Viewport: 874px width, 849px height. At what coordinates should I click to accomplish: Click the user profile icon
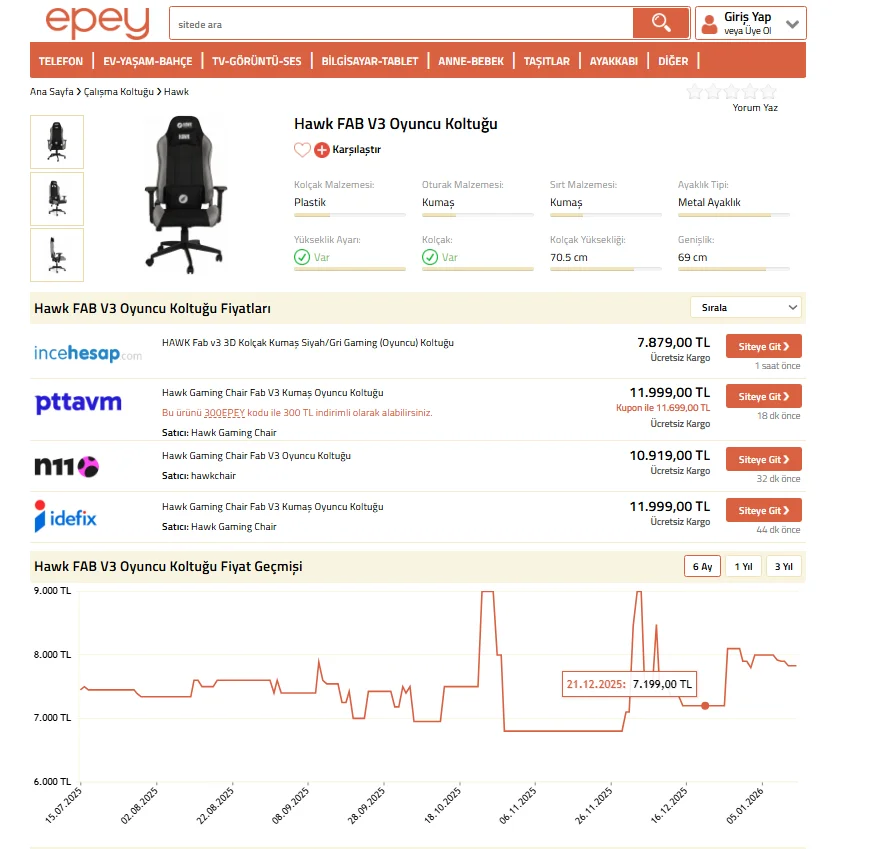pos(709,24)
